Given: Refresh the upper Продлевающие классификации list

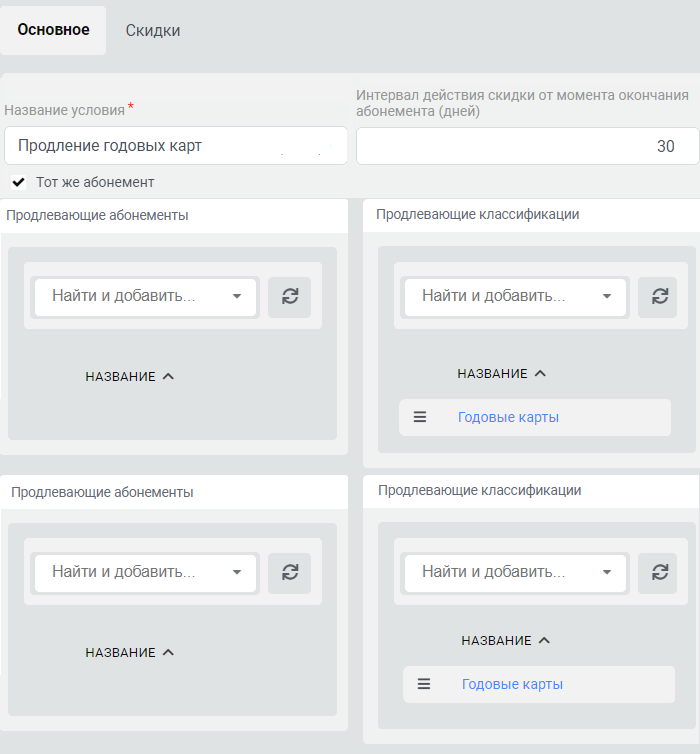Looking at the screenshot, I should pyautogui.click(x=658, y=297).
